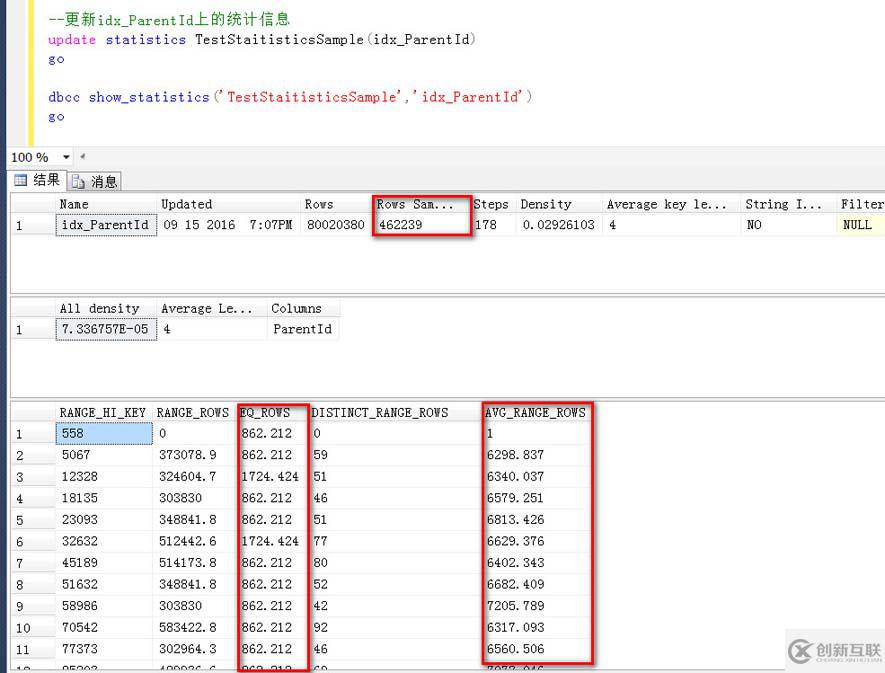Select the 51632 range key cell

click(104, 584)
